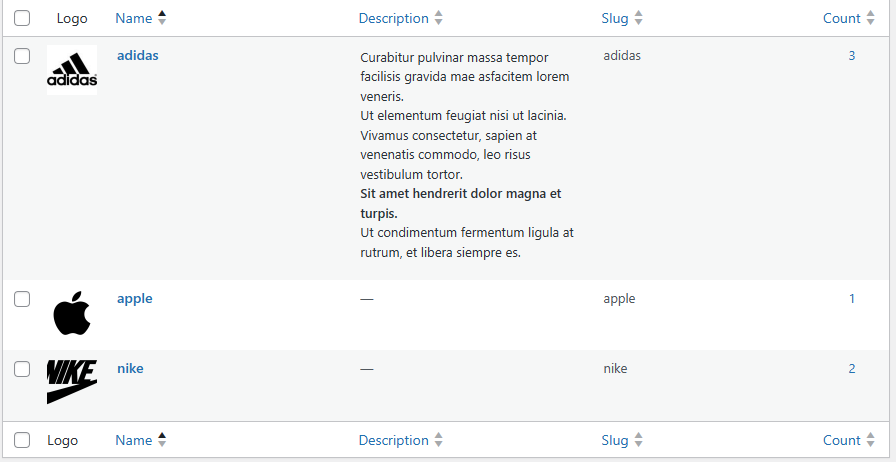Click sort arrows beside top Name header
This screenshot has height=462, width=896.
[162, 18]
